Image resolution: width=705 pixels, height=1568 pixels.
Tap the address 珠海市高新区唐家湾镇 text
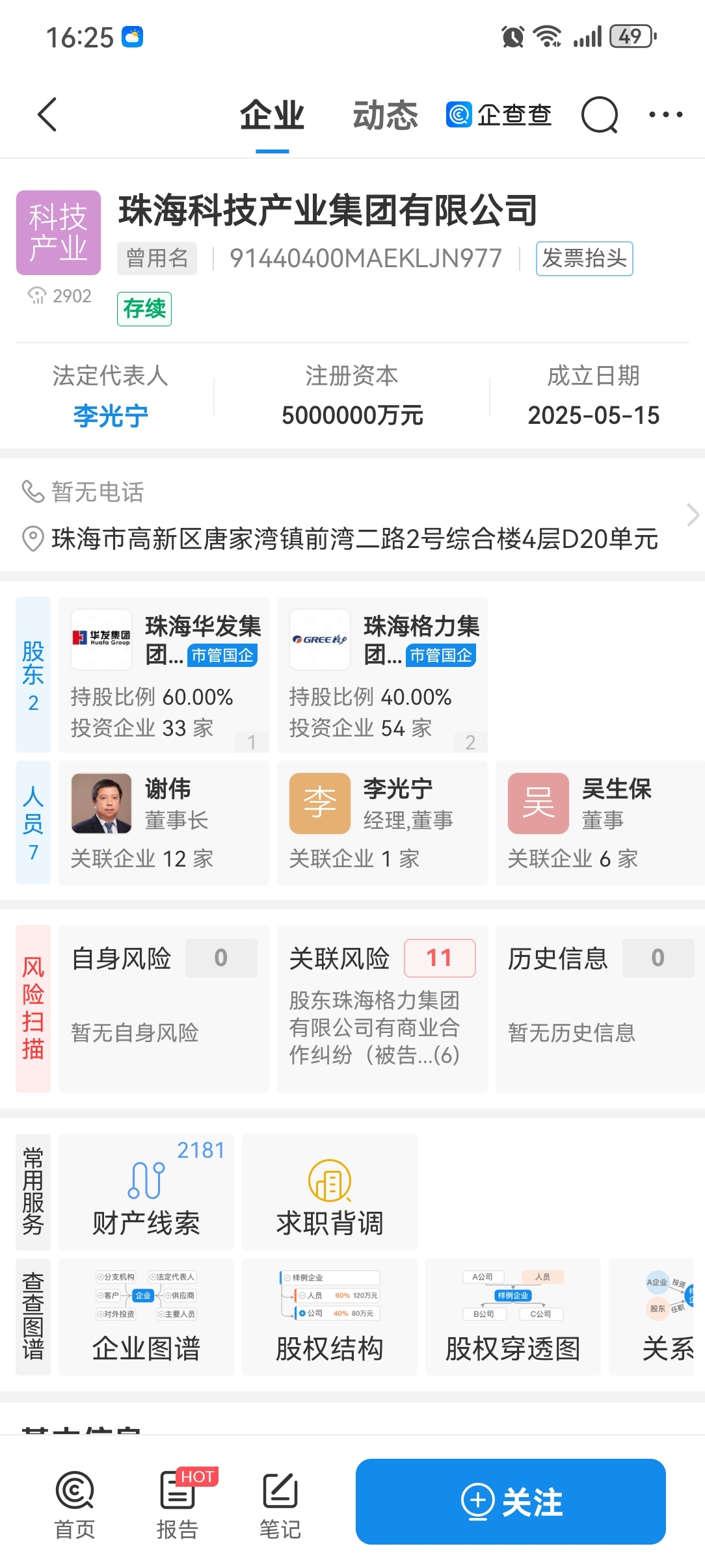point(355,539)
